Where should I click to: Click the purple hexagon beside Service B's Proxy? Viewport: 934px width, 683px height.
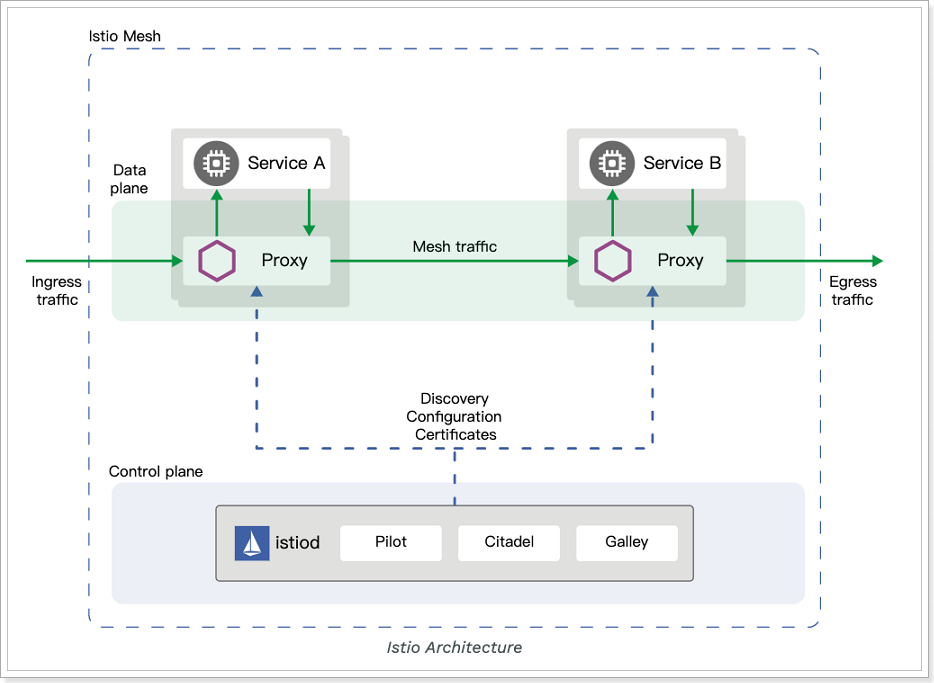click(612, 261)
